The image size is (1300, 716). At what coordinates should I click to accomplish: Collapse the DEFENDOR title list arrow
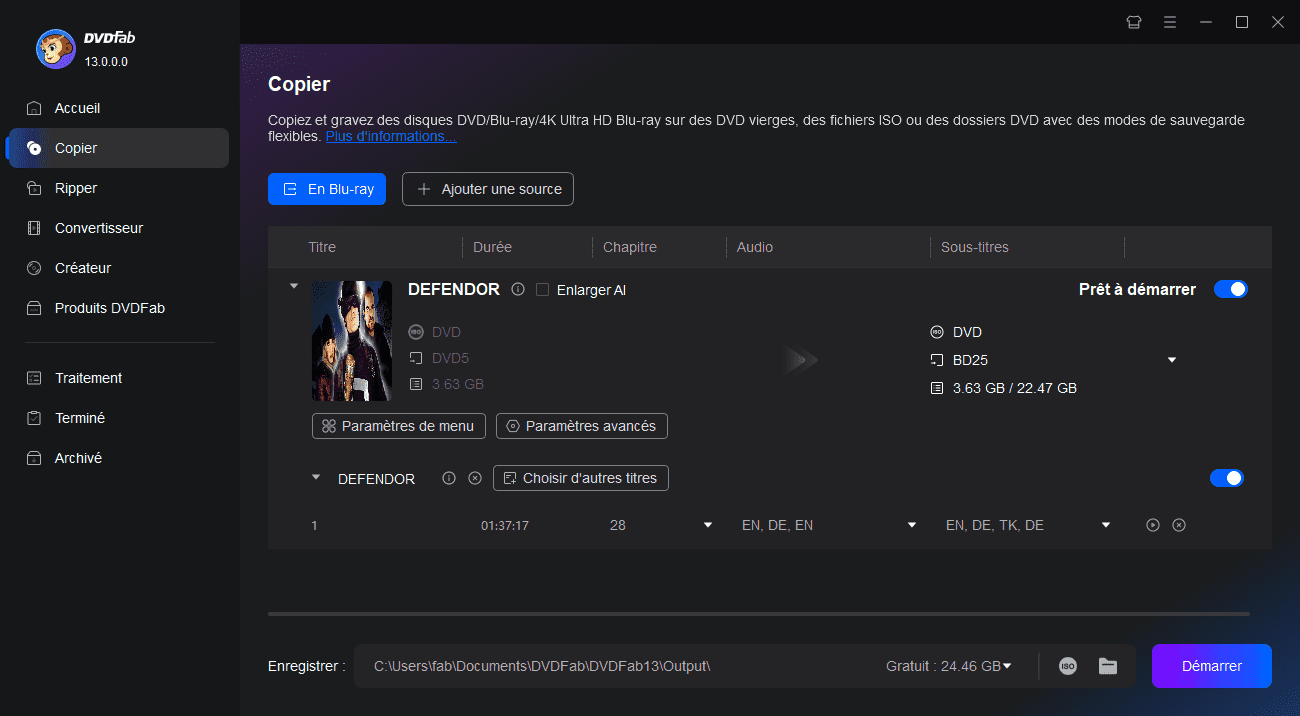pyautogui.click(x=316, y=477)
